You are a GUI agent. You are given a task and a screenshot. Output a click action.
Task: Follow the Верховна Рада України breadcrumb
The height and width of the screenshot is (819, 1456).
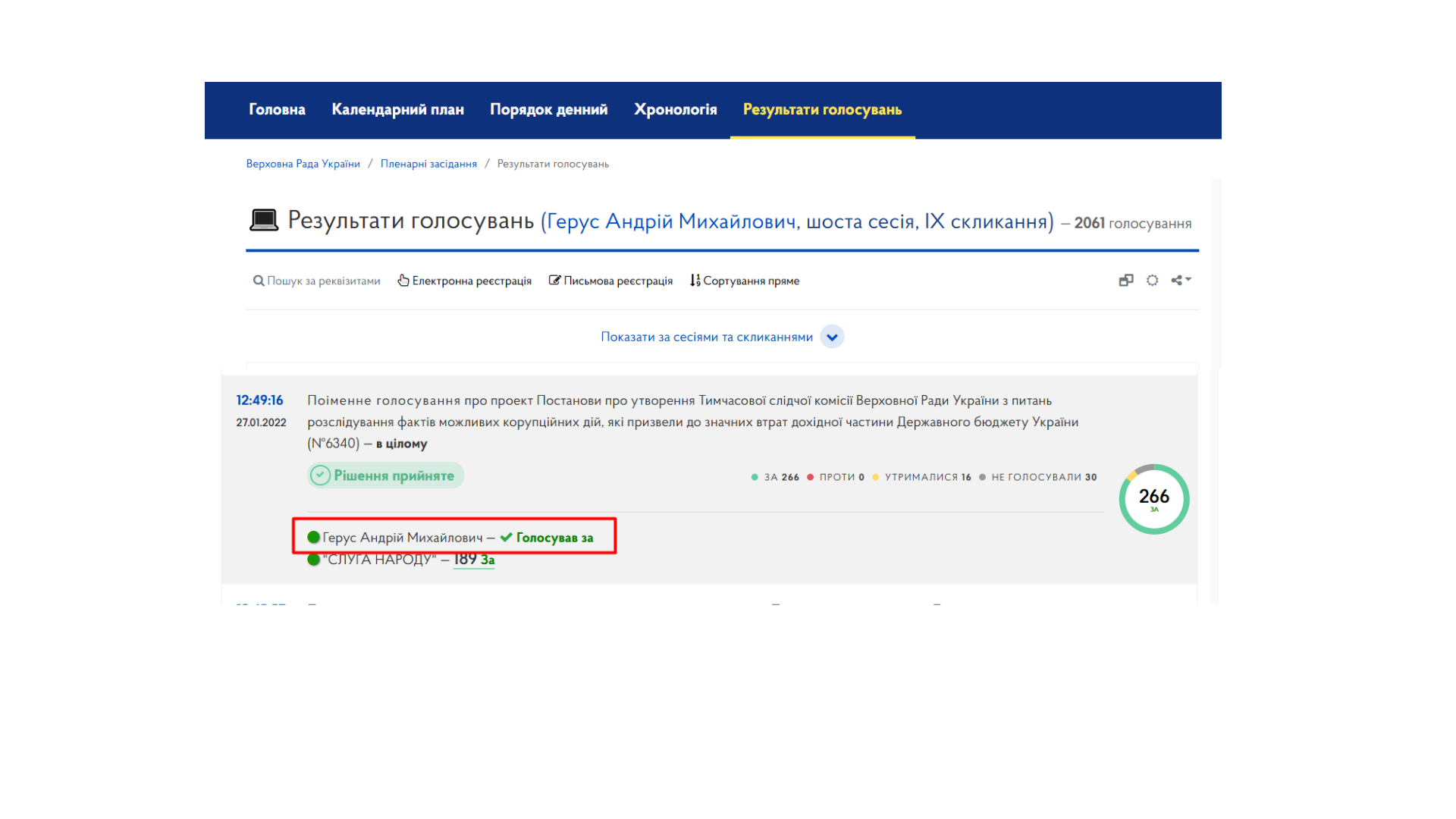coord(303,164)
